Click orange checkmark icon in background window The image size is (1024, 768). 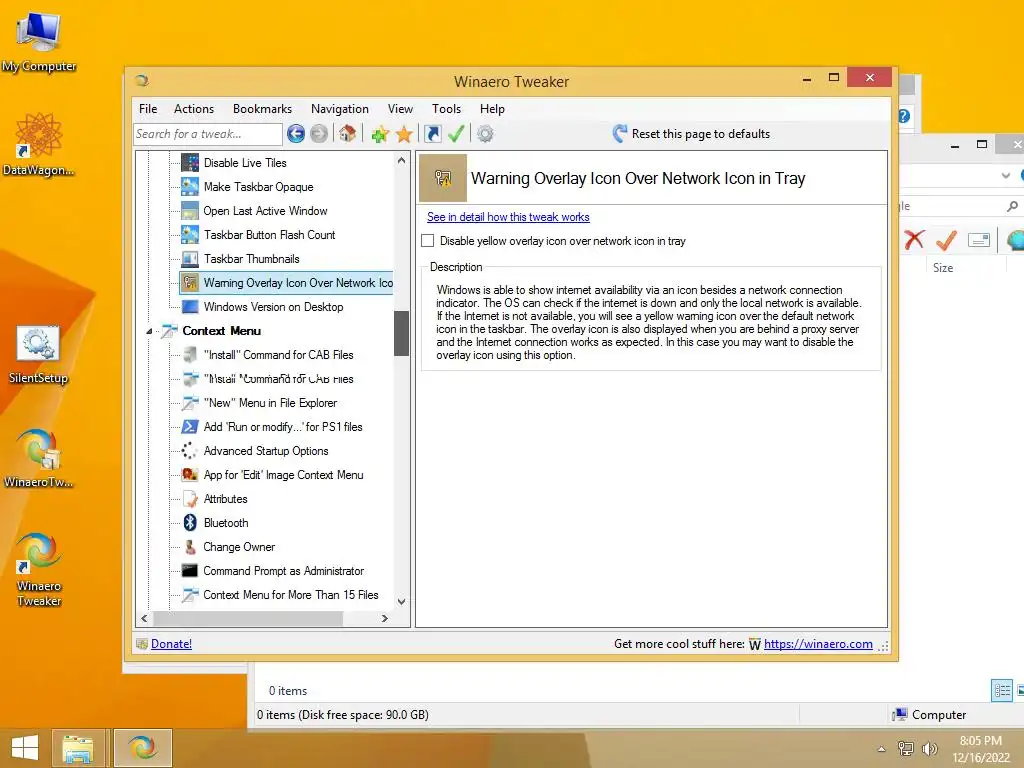click(x=946, y=240)
